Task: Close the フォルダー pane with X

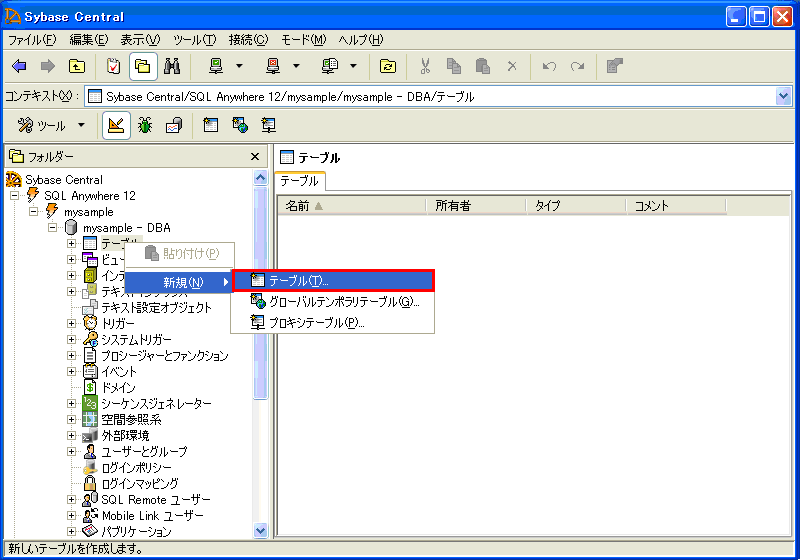Action: click(x=255, y=157)
